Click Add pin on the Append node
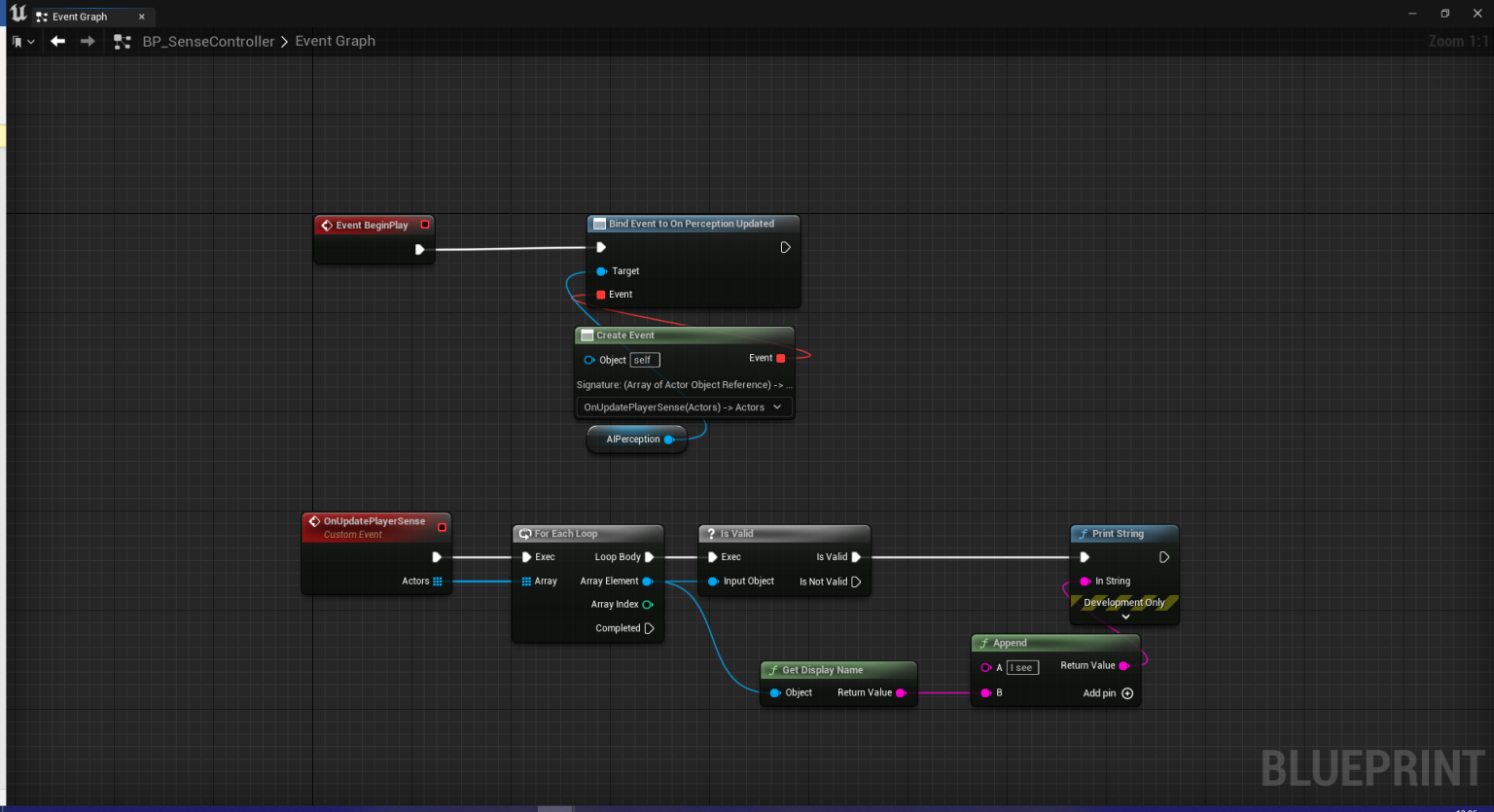1494x812 pixels. point(1127,693)
